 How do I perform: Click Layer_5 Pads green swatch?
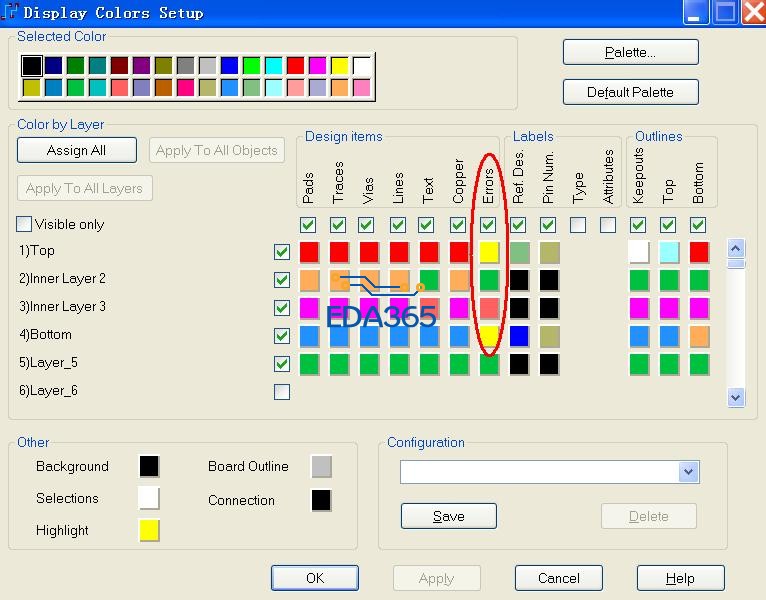309,364
